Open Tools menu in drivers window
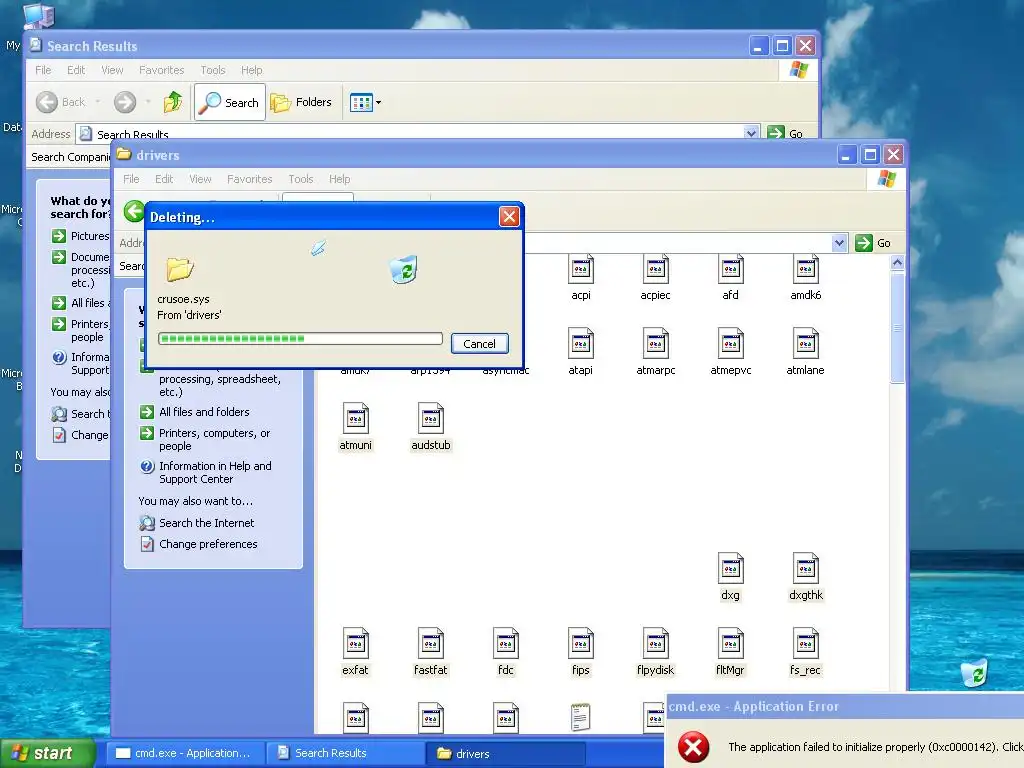This screenshot has width=1024, height=768. [300, 179]
